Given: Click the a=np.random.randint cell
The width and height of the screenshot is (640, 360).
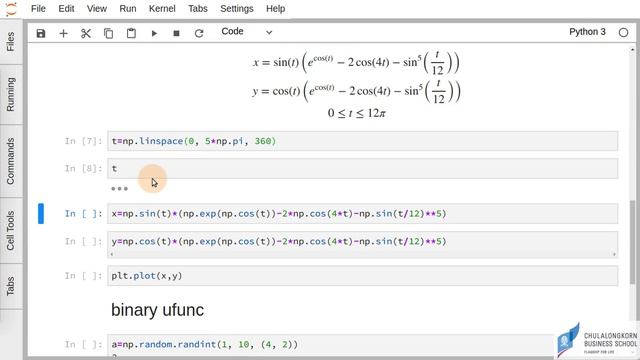Looking at the screenshot, I should tap(362, 344).
